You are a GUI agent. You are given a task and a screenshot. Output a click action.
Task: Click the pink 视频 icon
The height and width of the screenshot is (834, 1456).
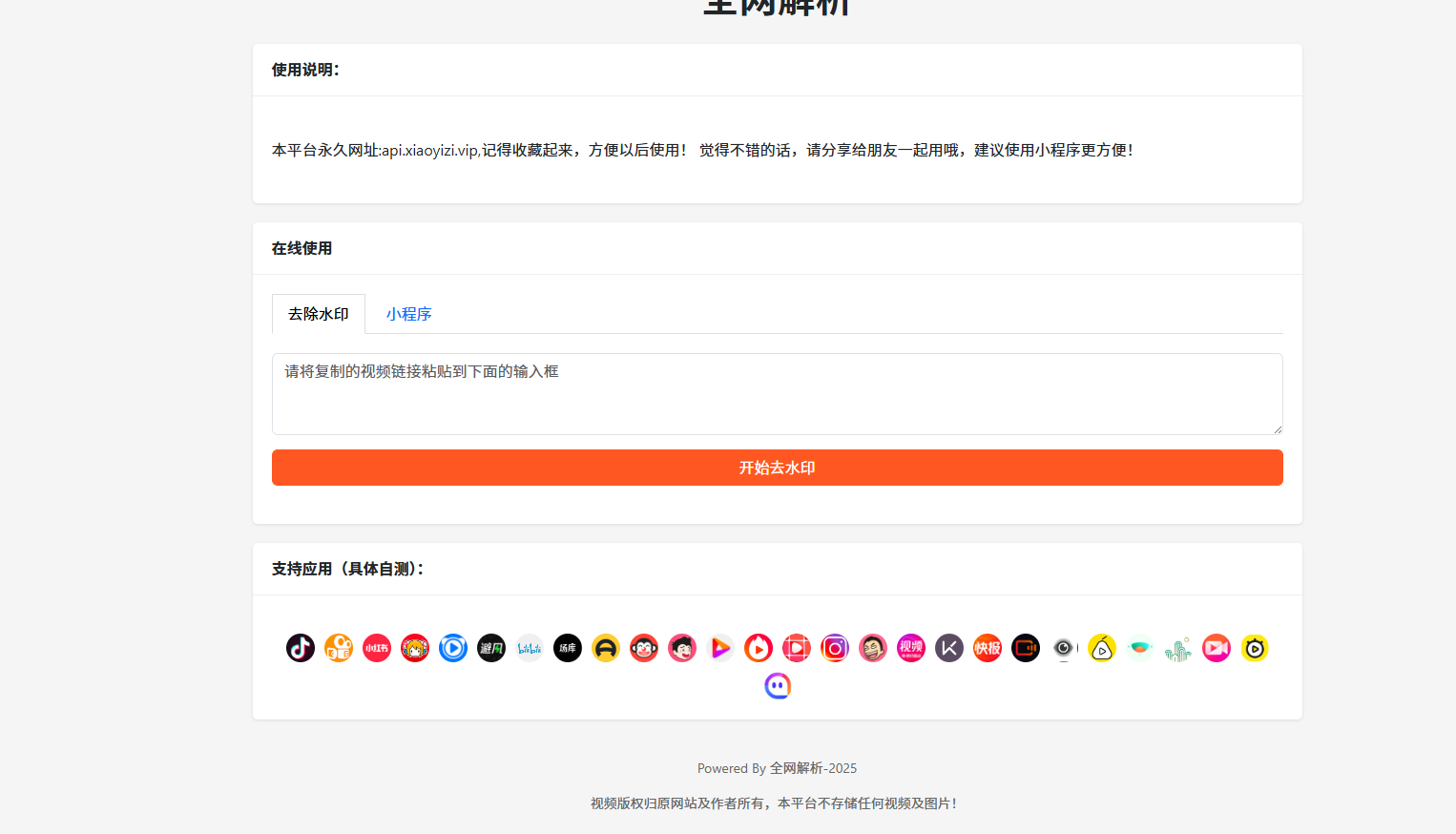(x=911, y=648)
